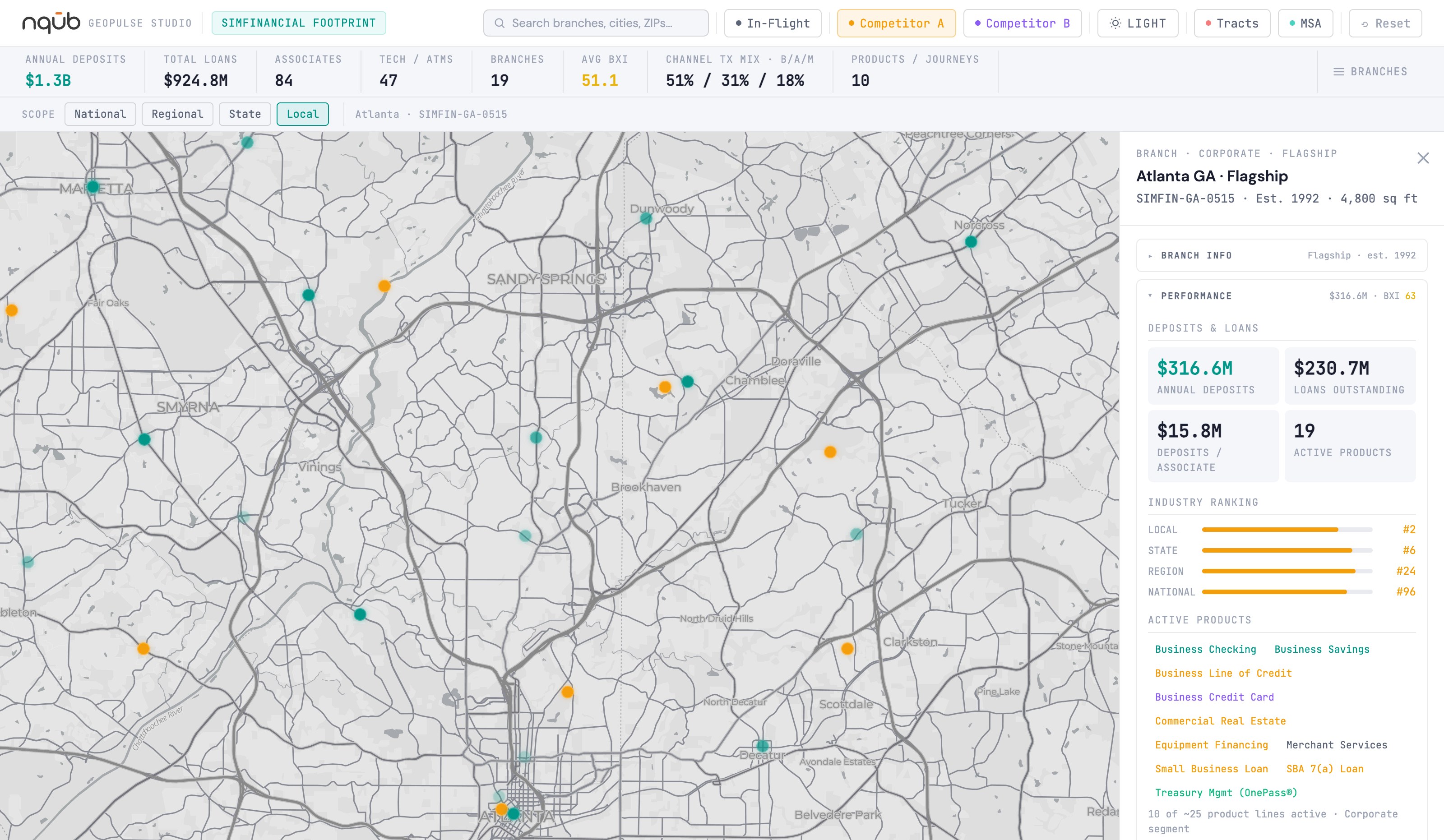
Task: Click the REGION ranking bar
Action: pyautogui.click(x=1287, y=571)
